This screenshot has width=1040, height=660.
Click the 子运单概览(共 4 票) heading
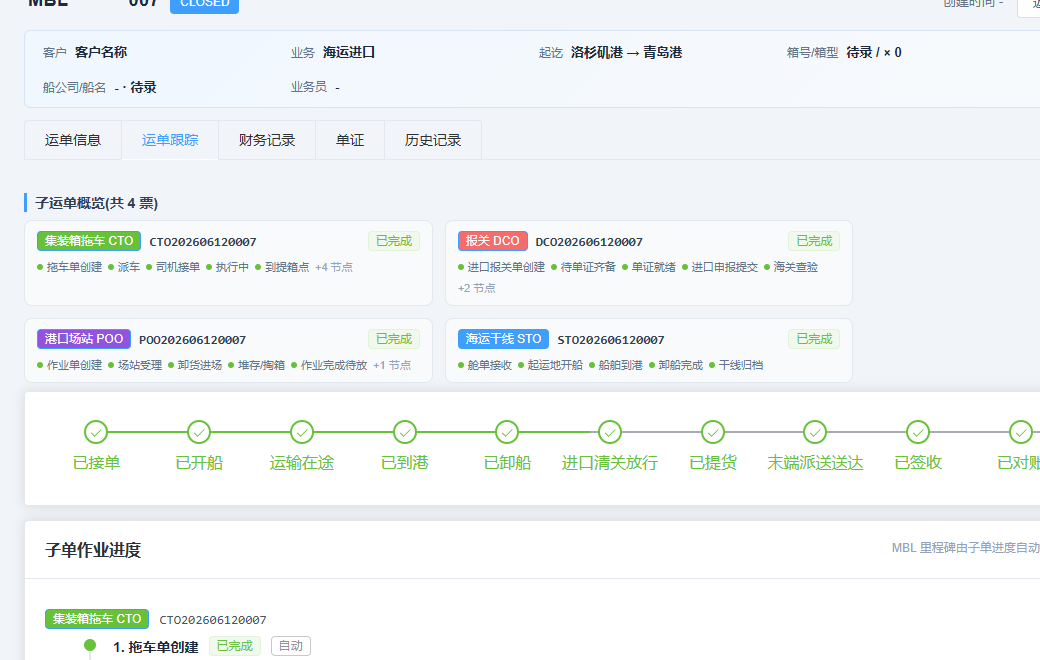pos(97,203)
